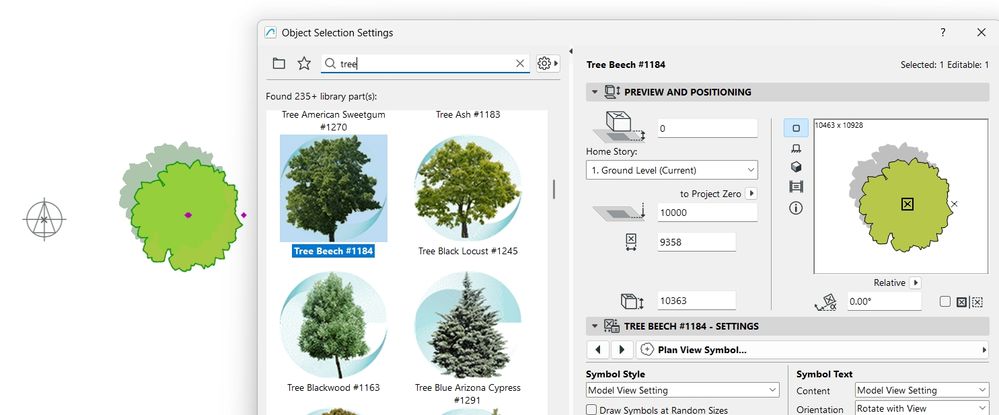Enable Draw Symbols at Random Sizes
999x415 pixels.
[591, 410]
